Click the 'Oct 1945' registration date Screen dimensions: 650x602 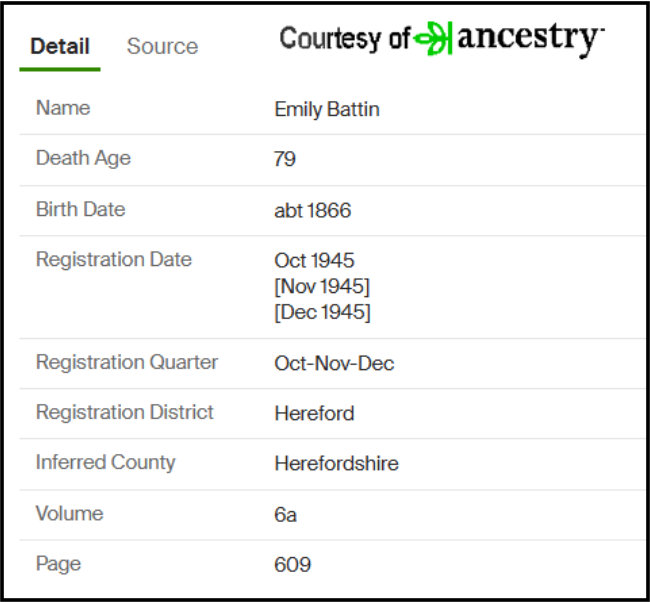tap(314, 260)
